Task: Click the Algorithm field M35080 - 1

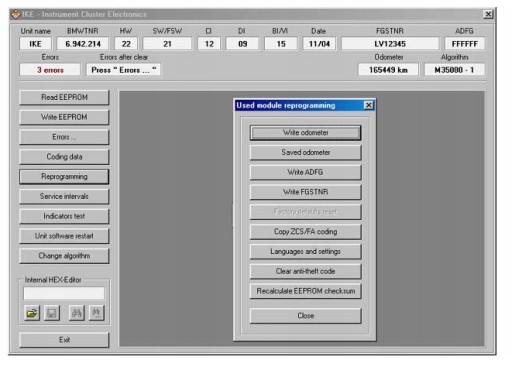Action: pyautogui.click(x=454, y=70)
